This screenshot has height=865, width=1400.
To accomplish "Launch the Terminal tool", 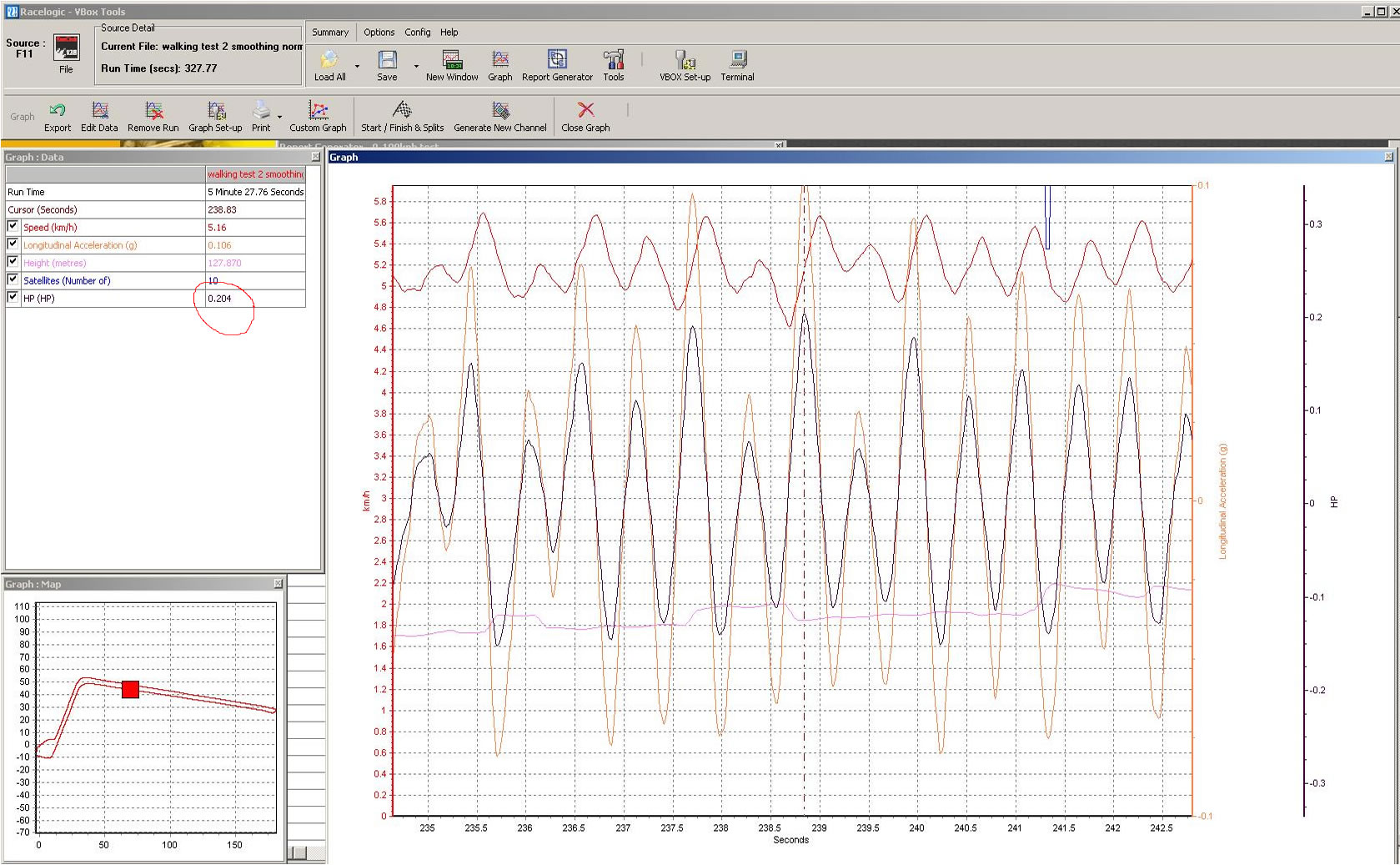I will [x=737, y=60].
